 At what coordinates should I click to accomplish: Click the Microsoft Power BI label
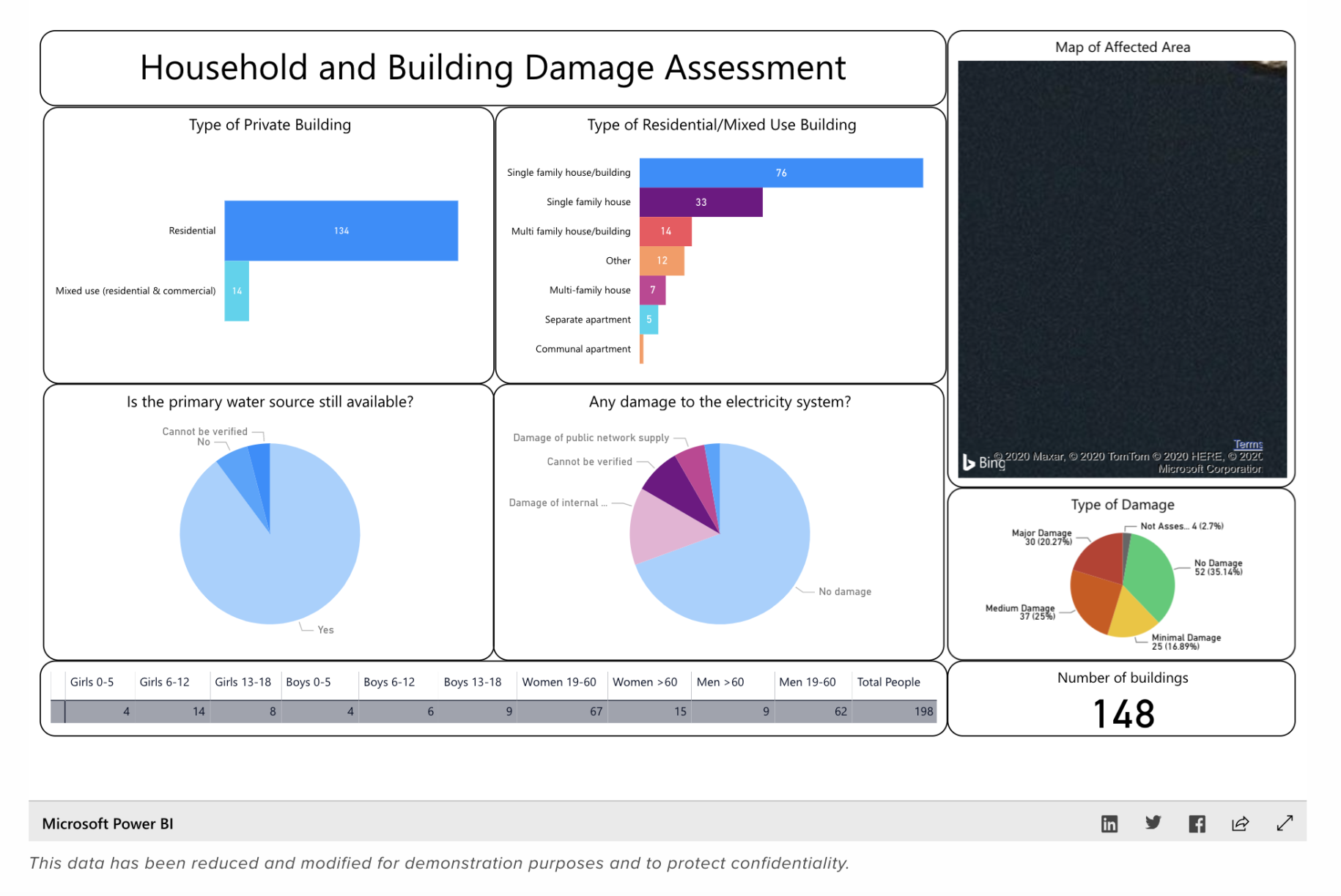click(x=107, y=823)
